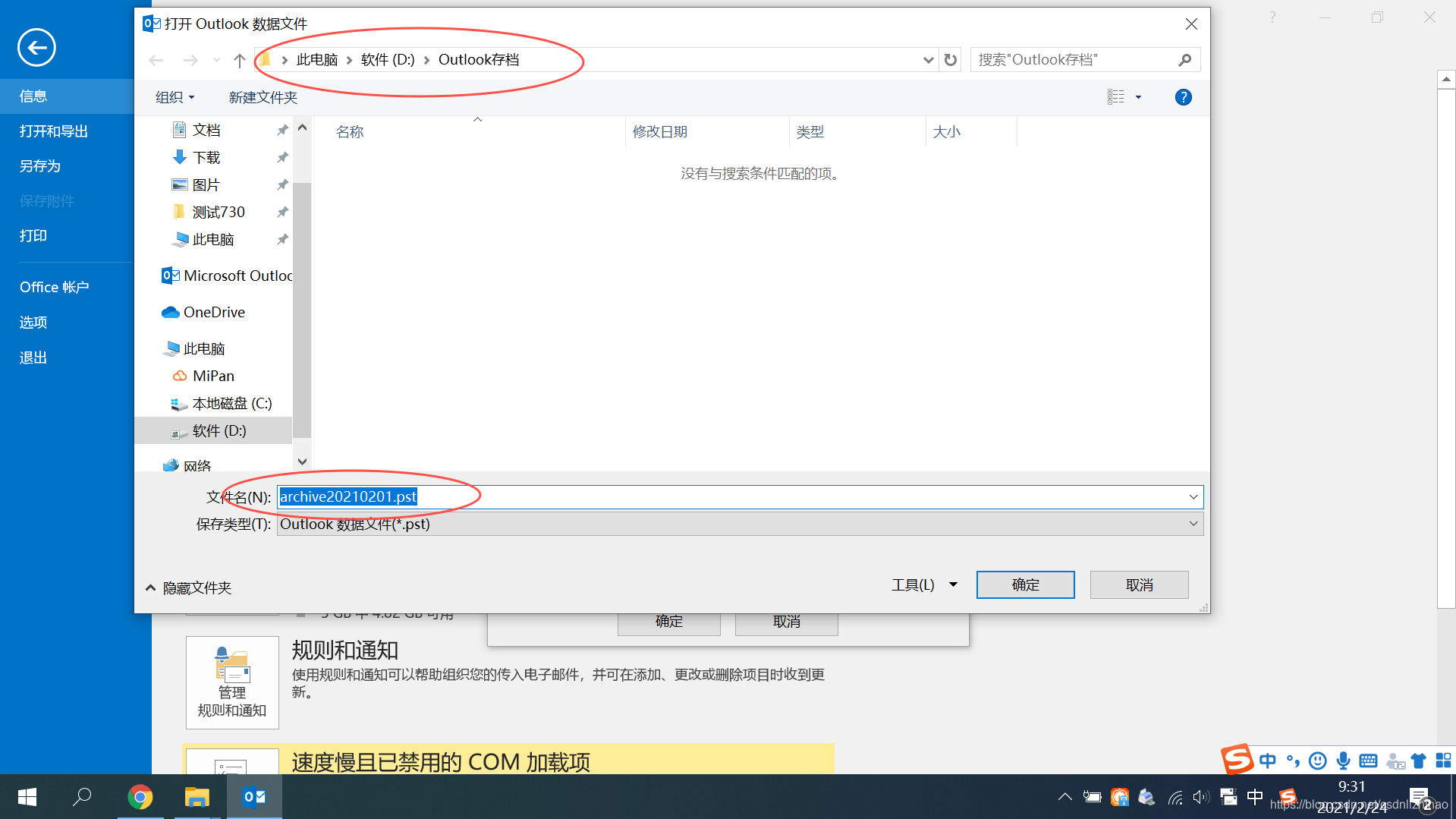Select pinned 此电脑 quick access entry

click(213, 240)
